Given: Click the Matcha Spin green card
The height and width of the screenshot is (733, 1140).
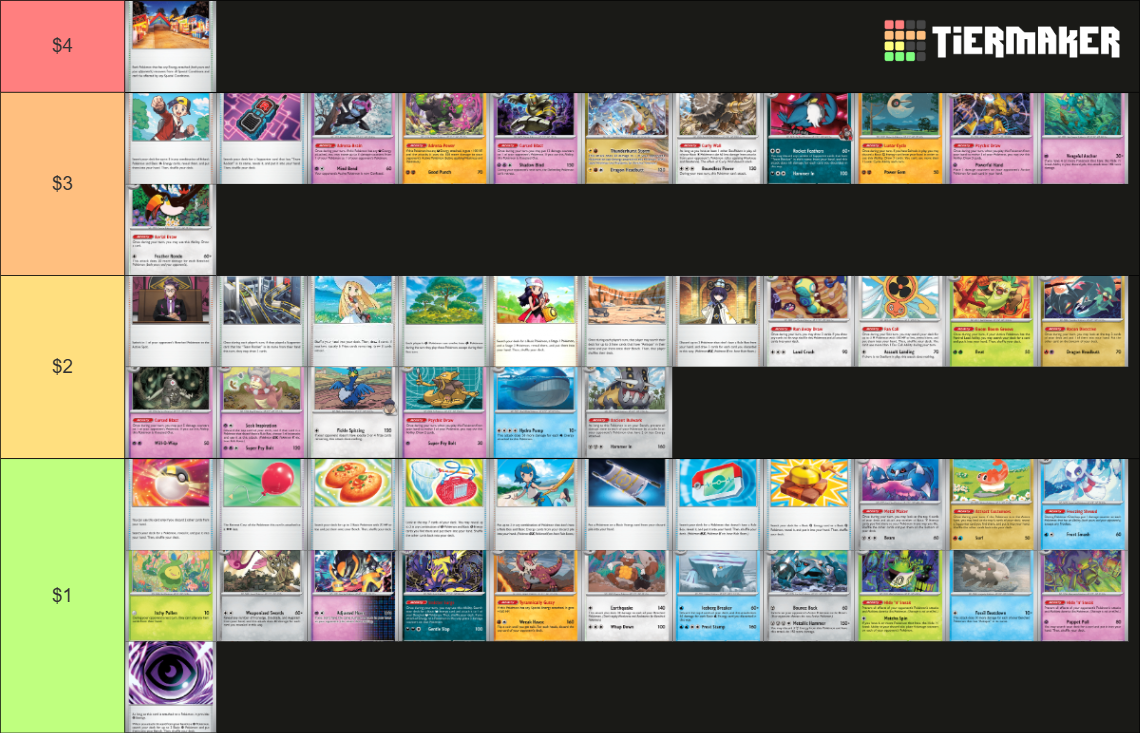Looking at the screenshot, I should point(901,596).
